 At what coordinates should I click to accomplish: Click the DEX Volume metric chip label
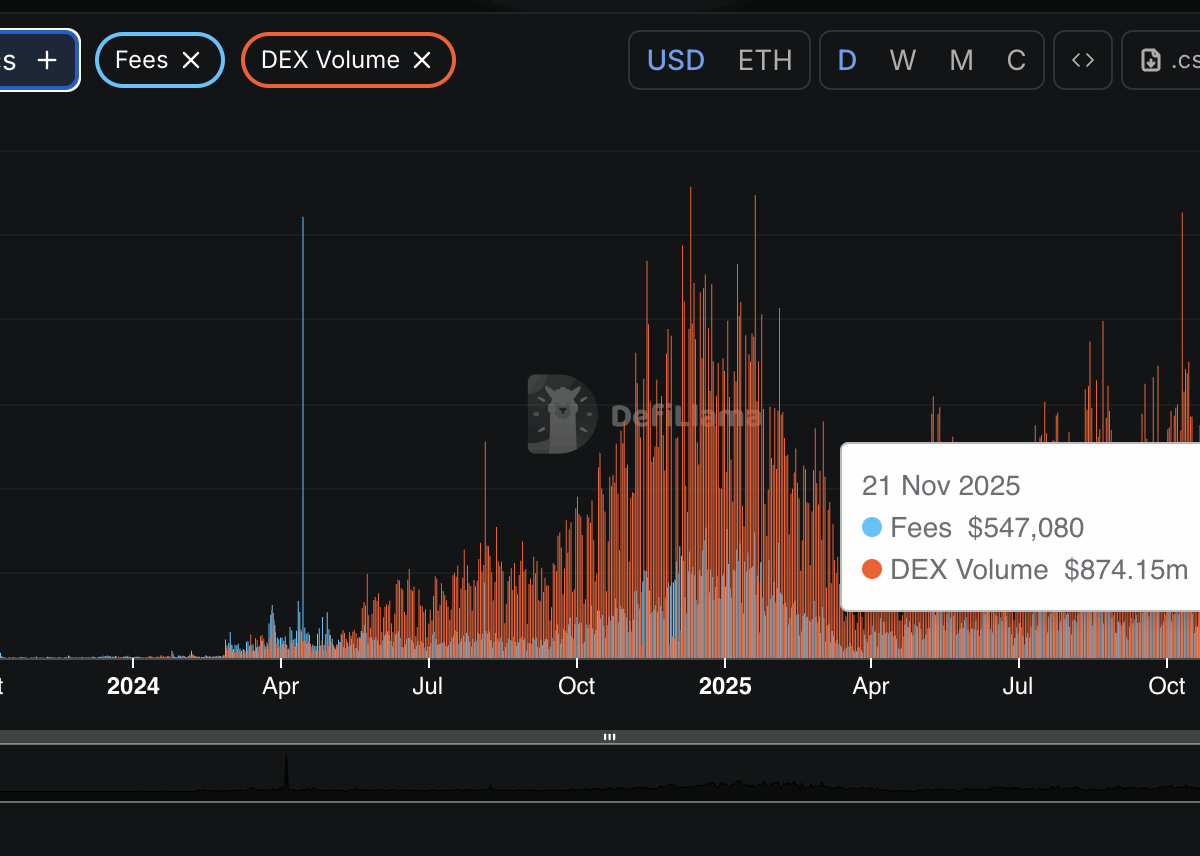pyautogui.click(x=330, y=60)
